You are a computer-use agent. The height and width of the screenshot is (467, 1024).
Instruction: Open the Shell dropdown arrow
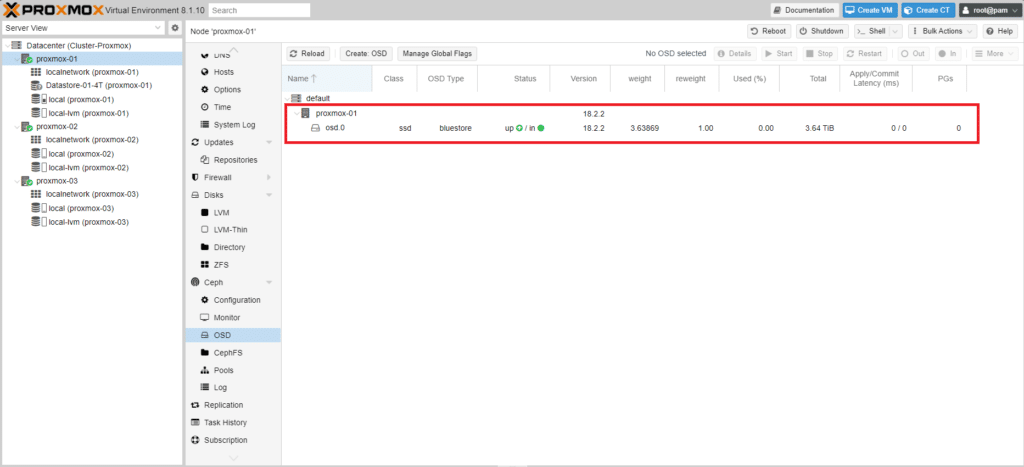tap(895, 31)
